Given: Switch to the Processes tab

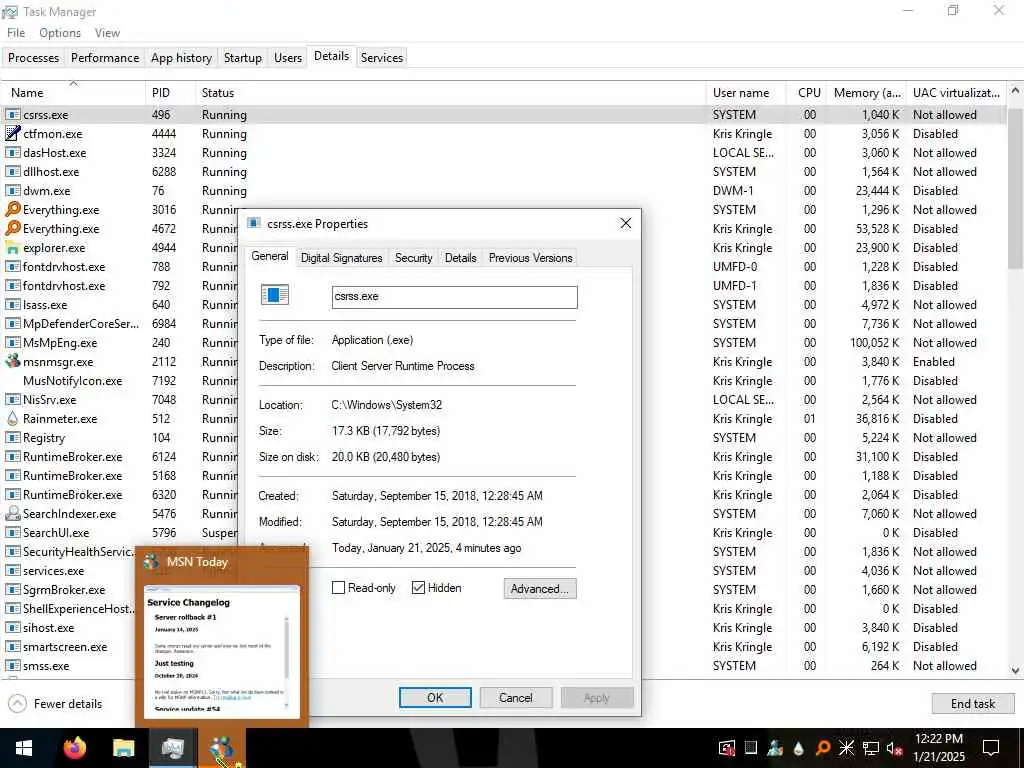Looking at the screenshot, I should [33, 57].
